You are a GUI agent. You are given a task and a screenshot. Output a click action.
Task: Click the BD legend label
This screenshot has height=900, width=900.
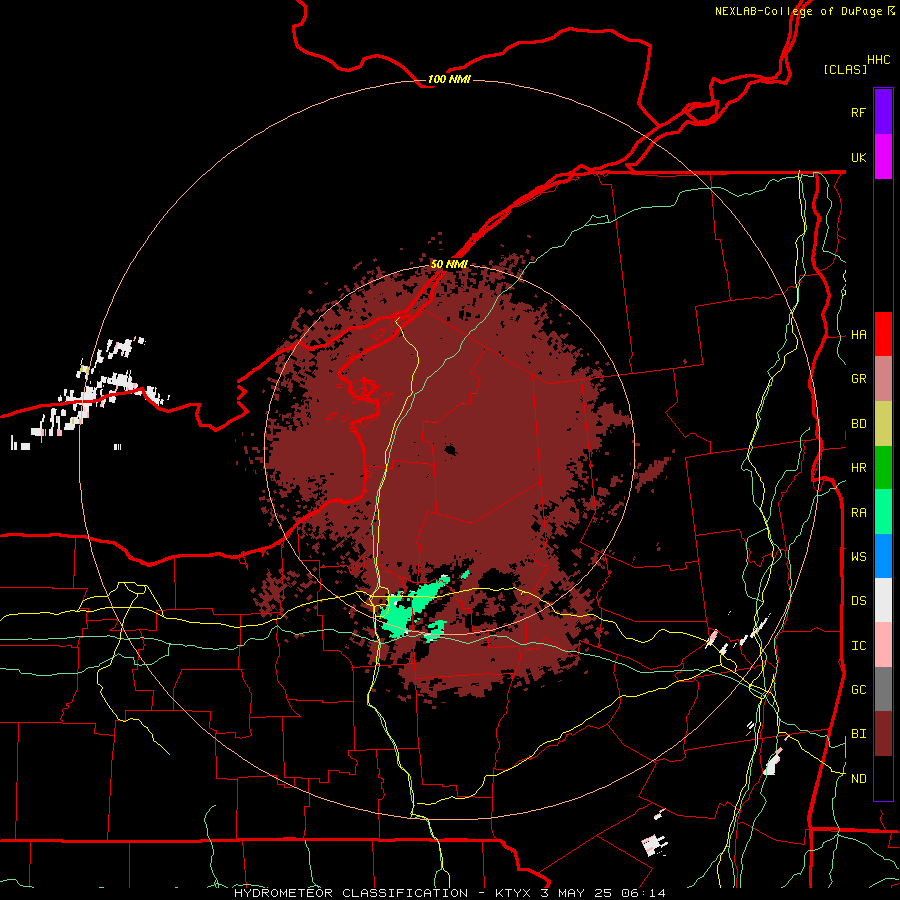pyautogui.click(x=858, y=424)
